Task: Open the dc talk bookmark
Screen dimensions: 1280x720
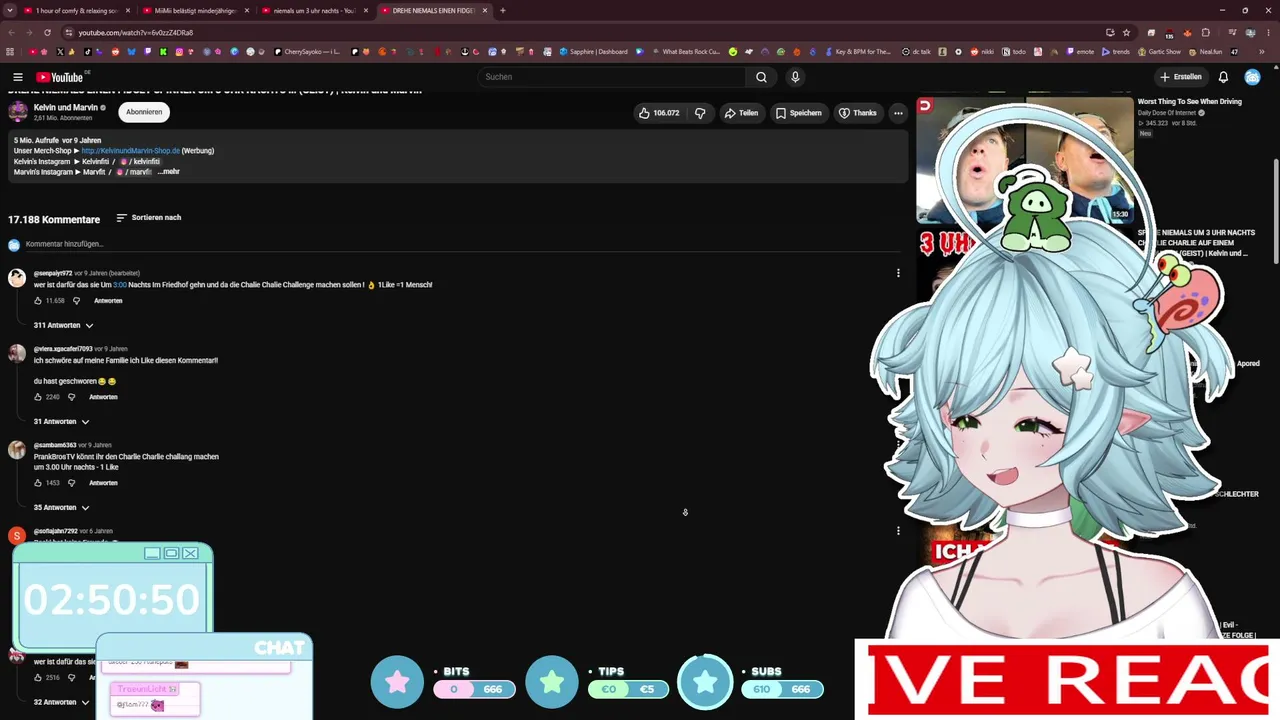Action: [x=916, y=52]
